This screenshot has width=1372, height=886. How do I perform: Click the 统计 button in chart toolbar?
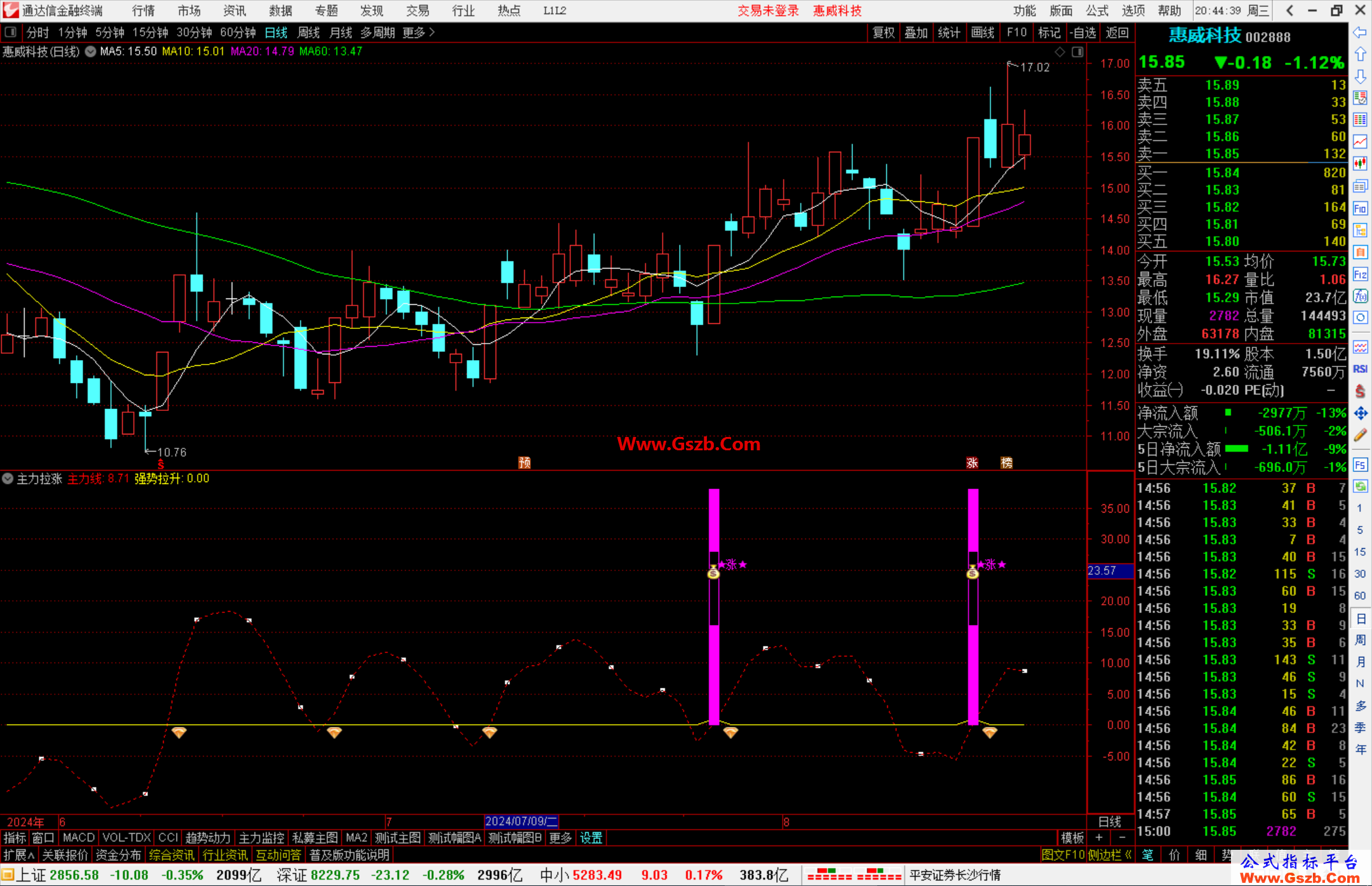click(x=950, y=32)
